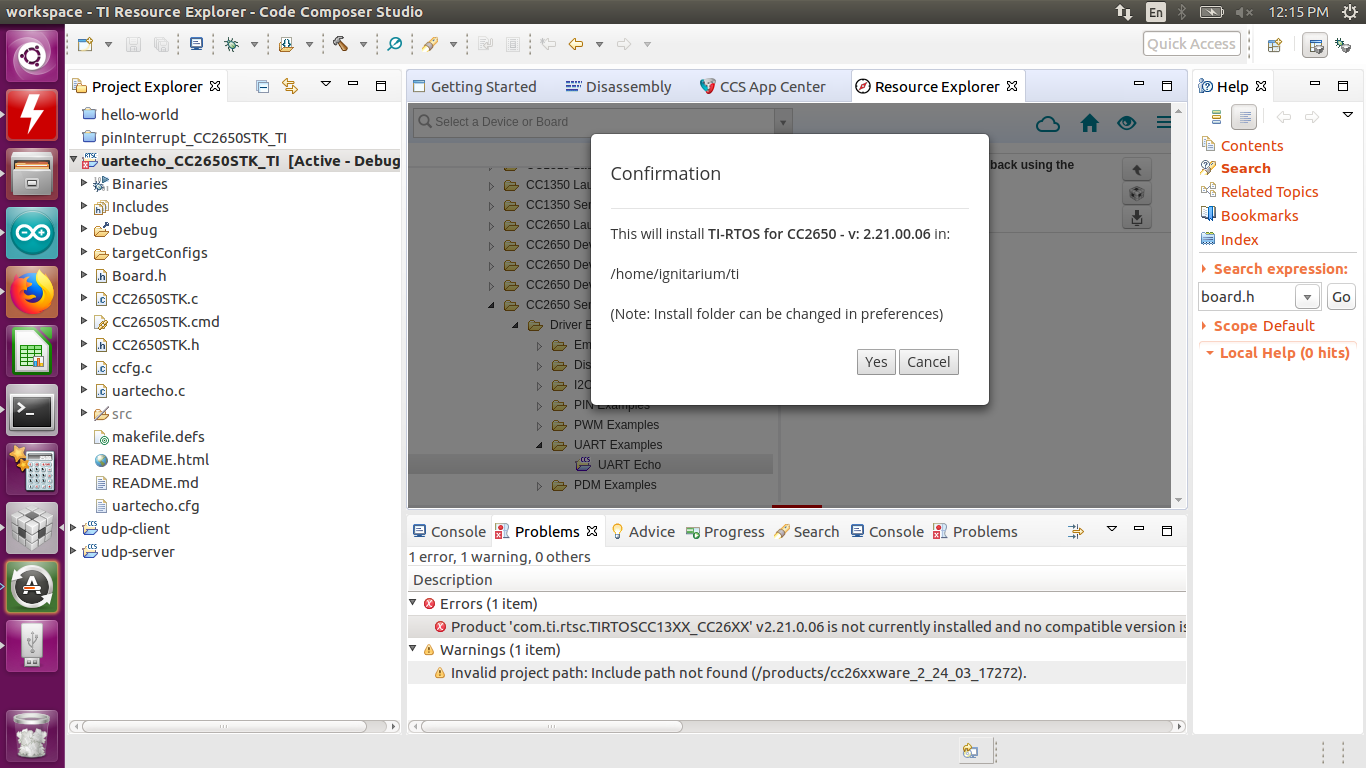1366x768 pixels.
Task: Open LibreOffice Calc from the launcher
Action: coord(32,351)
